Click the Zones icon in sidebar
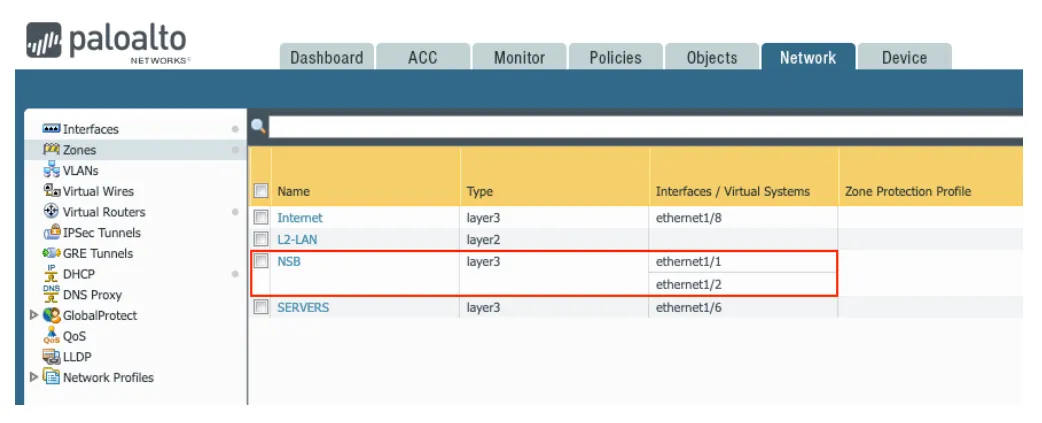Screen dimensions: 1042x423 [x=51, y=149]
